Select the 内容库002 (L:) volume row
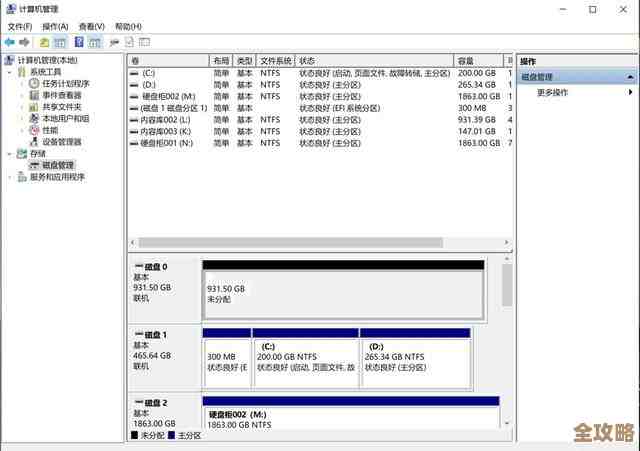 click(320, 120)
